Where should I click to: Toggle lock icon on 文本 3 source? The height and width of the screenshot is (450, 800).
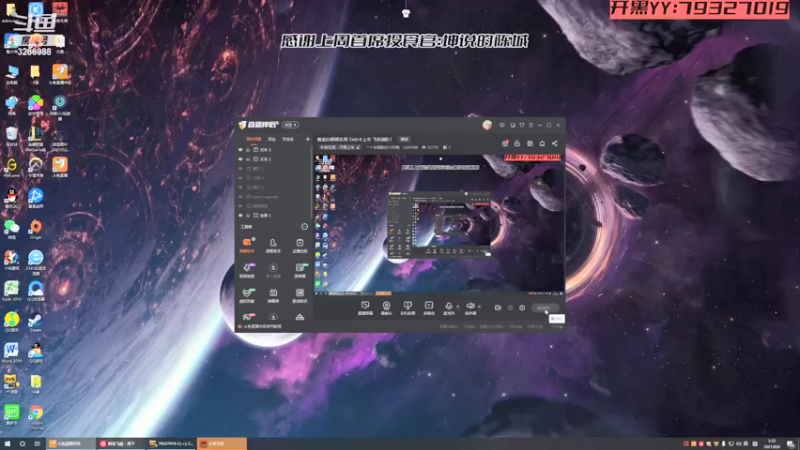coord(248,150)
